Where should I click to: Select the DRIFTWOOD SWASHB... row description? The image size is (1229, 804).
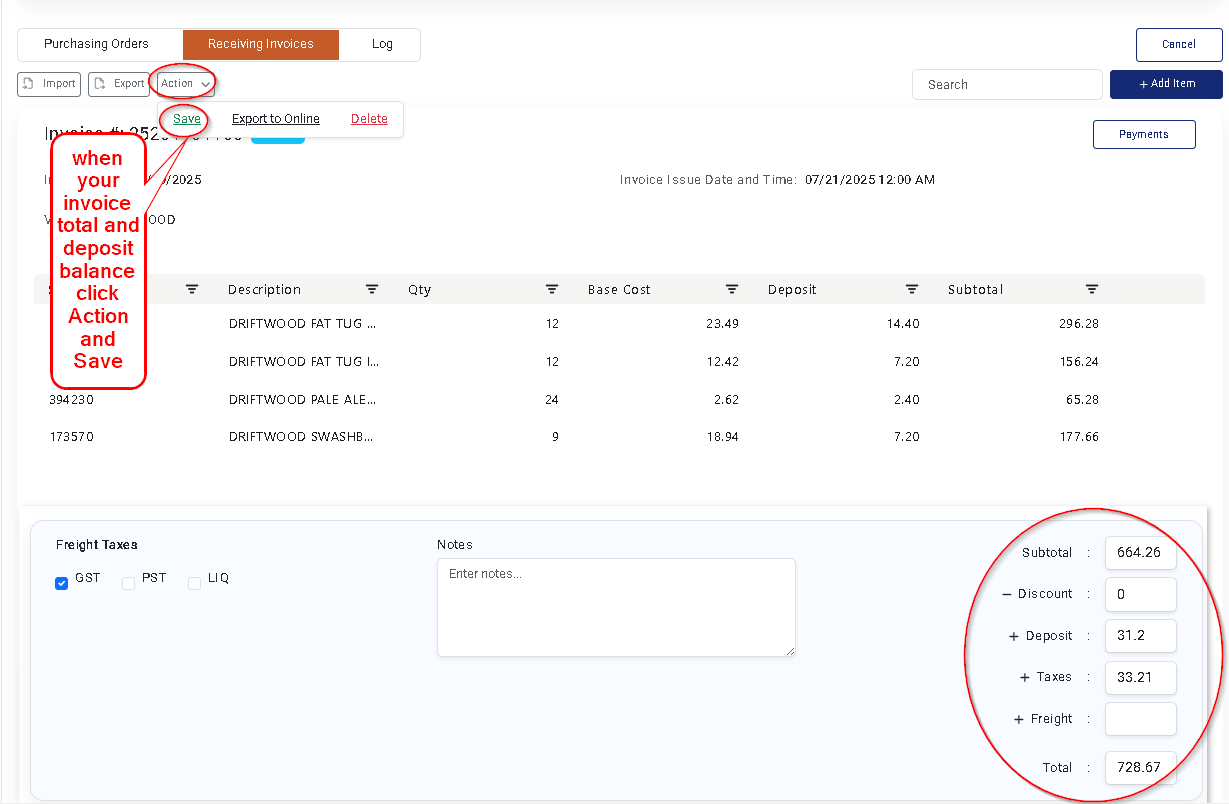point(302,437)
